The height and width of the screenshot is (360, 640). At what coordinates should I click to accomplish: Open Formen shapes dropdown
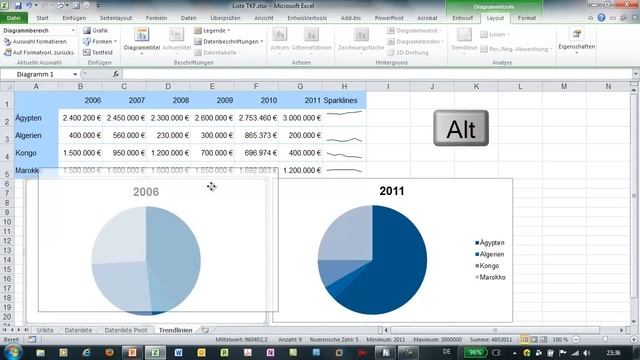[x=100, y=42]
